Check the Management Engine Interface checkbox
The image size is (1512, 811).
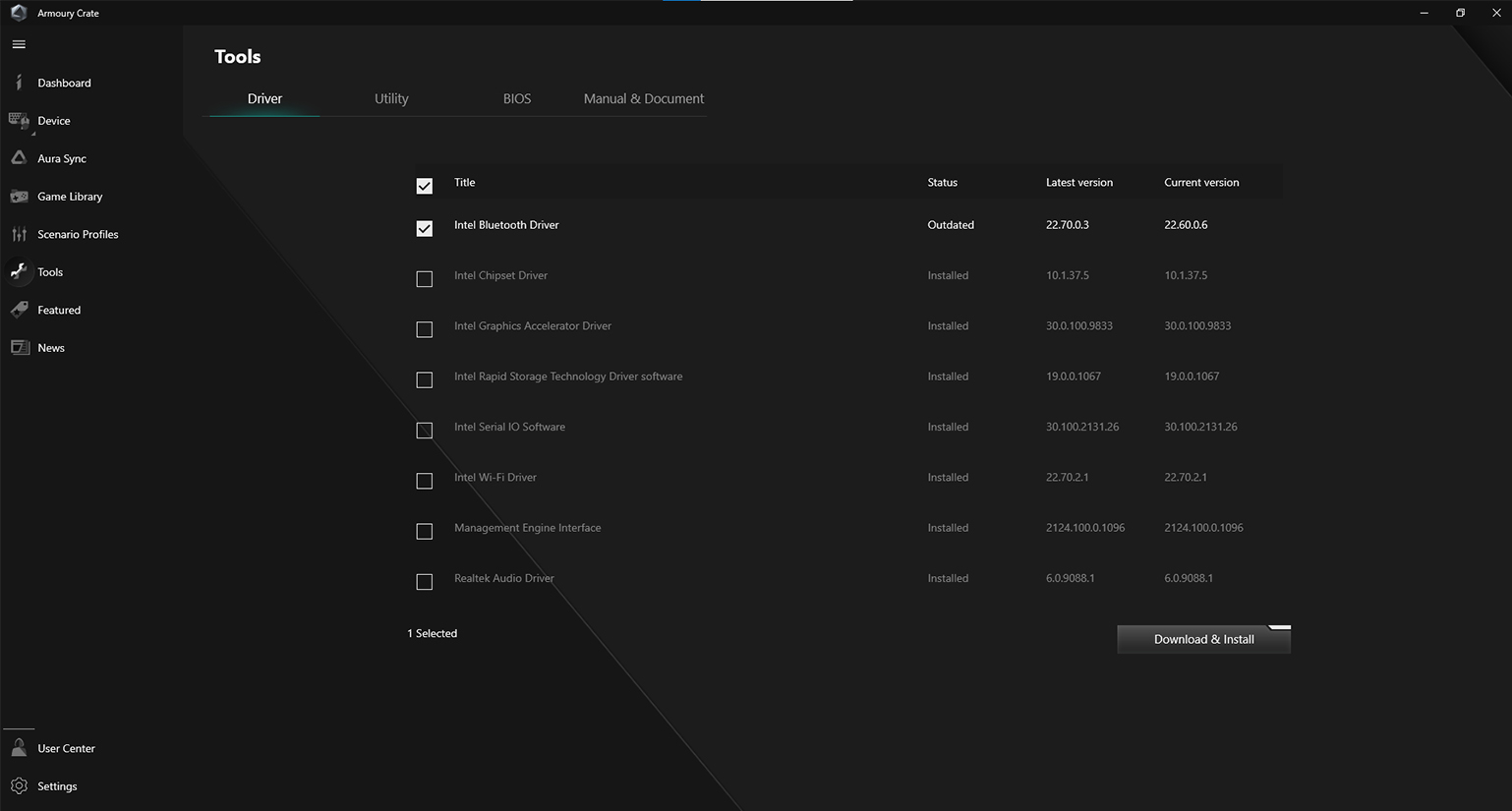(x=424, y=531)
